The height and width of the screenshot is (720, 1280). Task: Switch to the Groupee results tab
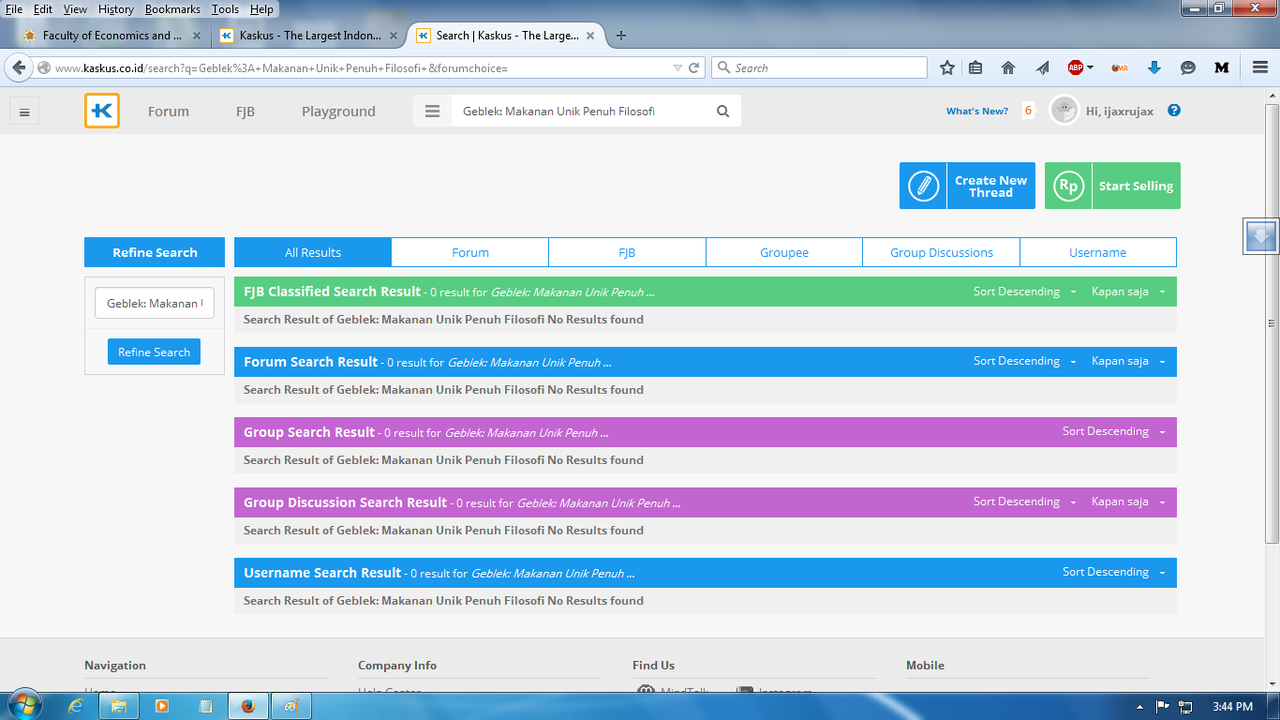point(784,252)
